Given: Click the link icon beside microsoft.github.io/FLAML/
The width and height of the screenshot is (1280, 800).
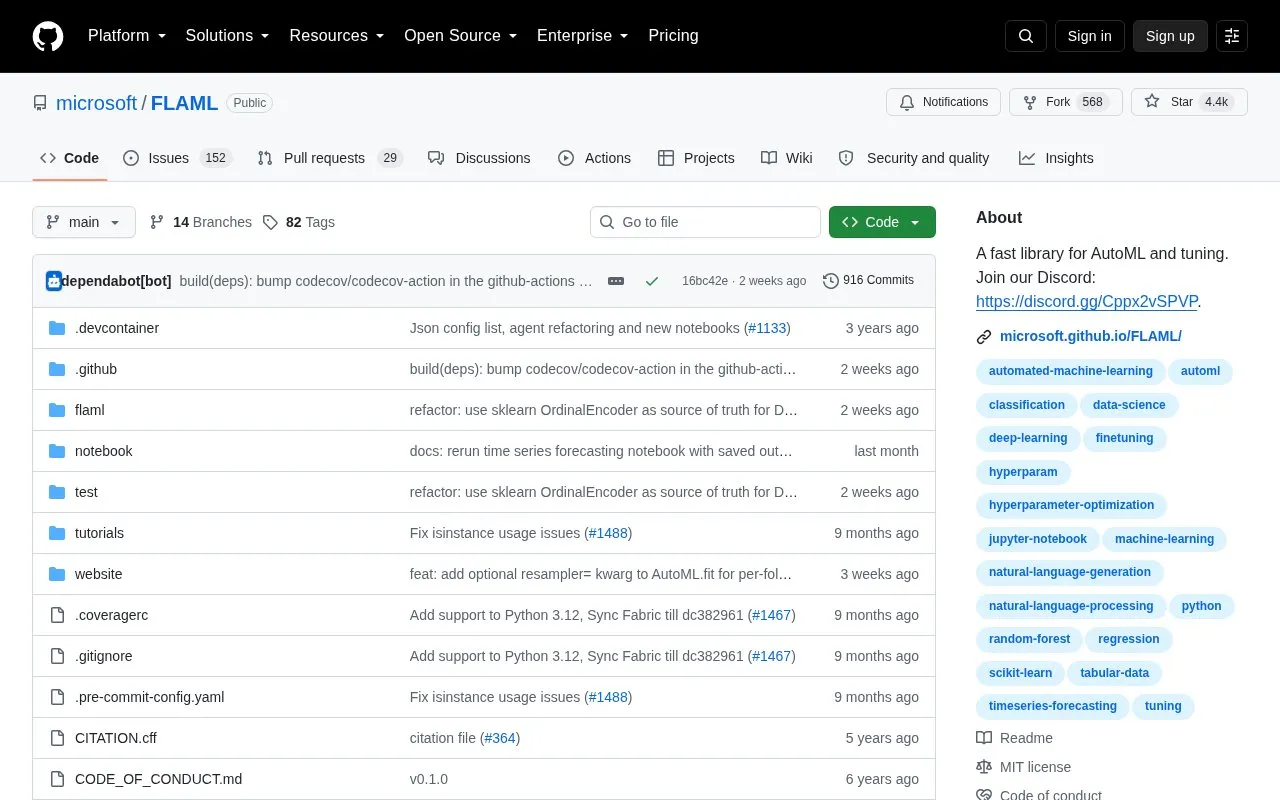Looking at the screenshot, I should (x=984, y=337).
